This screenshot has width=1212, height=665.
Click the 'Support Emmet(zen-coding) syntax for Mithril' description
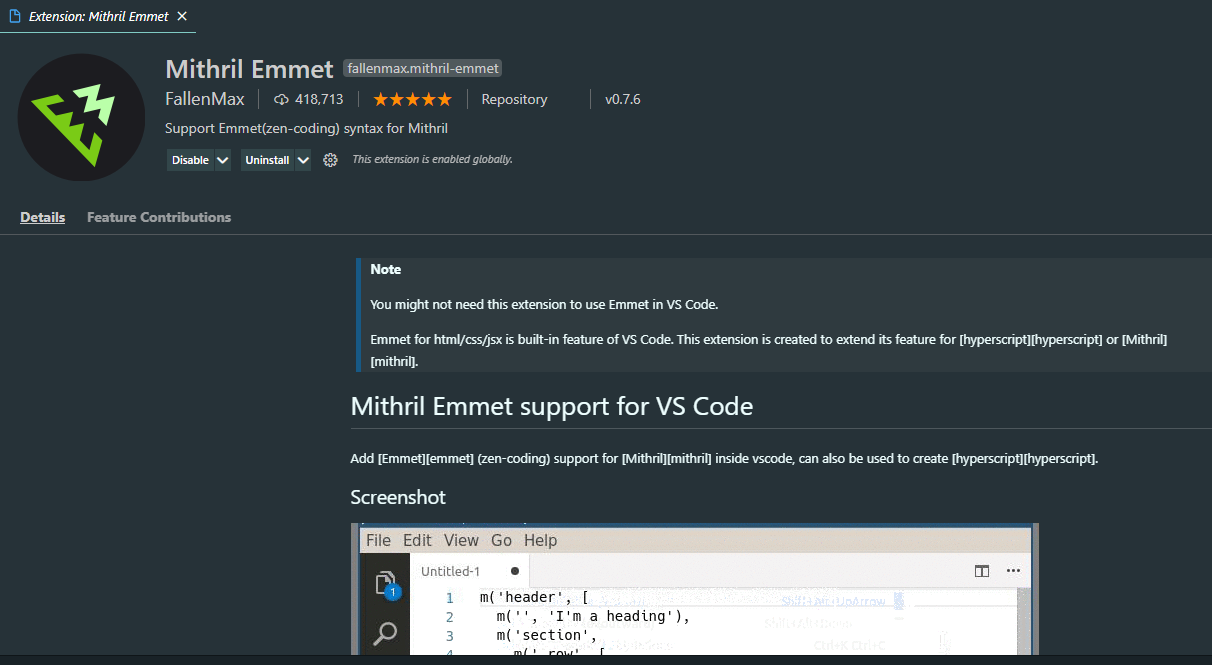(306, 129)
